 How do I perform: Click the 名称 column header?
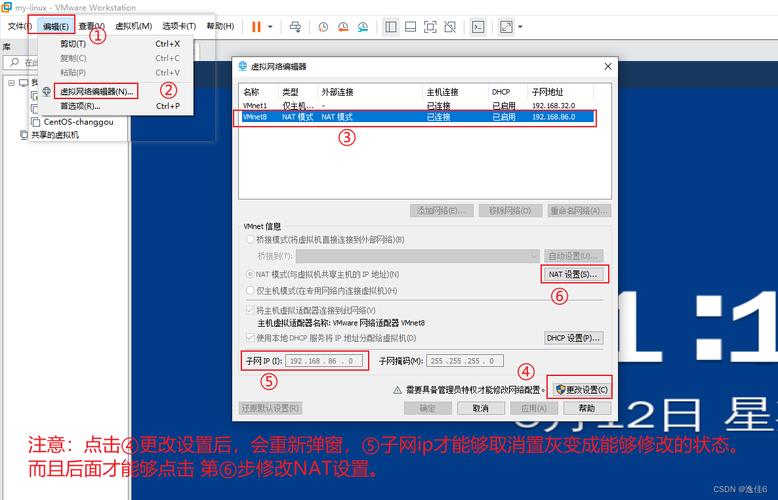259,92
